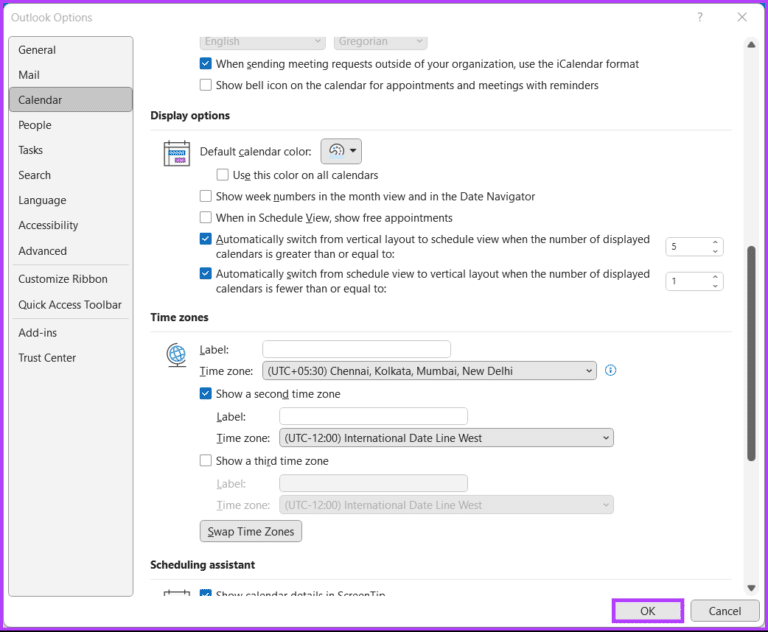
Task: Click the globe icon in Time zones section
Action: pyautogui.click(x=176, y=355)
